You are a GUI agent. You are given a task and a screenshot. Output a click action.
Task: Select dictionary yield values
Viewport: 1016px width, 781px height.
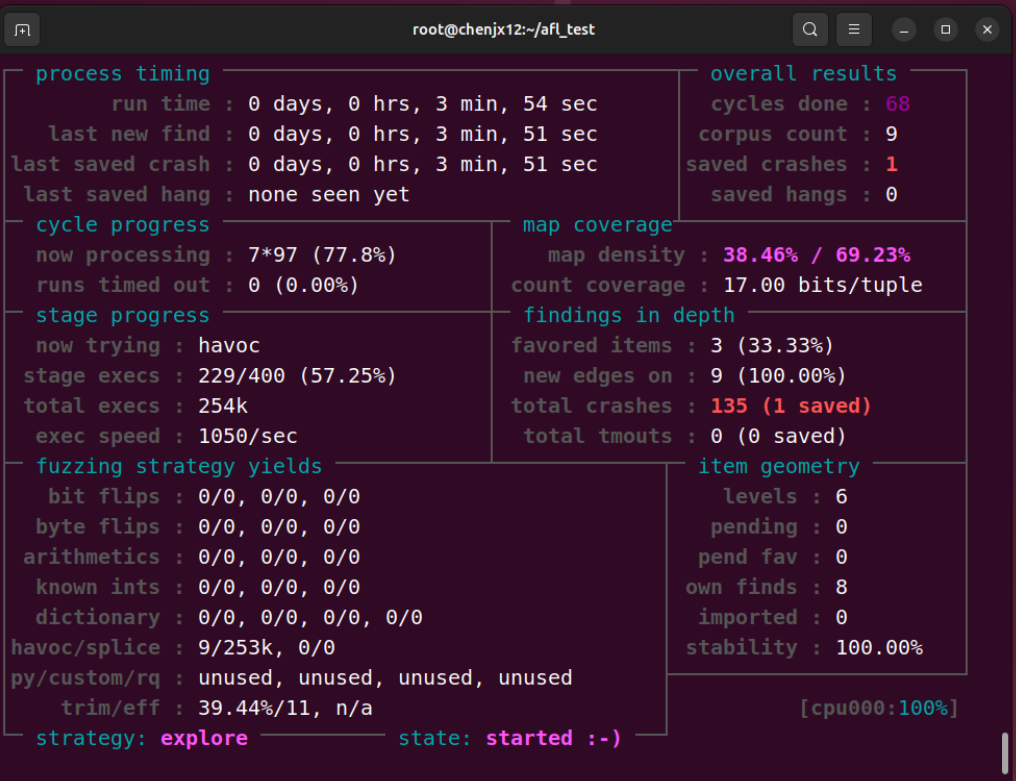[x=310, y=617]
